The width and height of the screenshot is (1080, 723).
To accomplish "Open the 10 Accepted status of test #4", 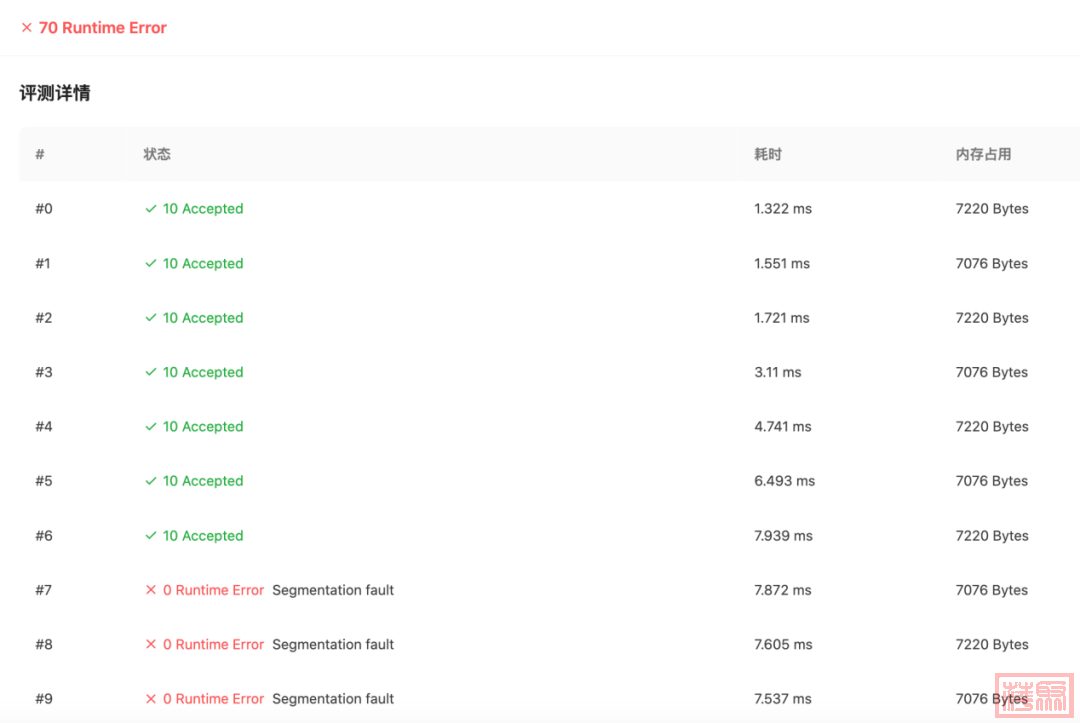I will (203, 427).
